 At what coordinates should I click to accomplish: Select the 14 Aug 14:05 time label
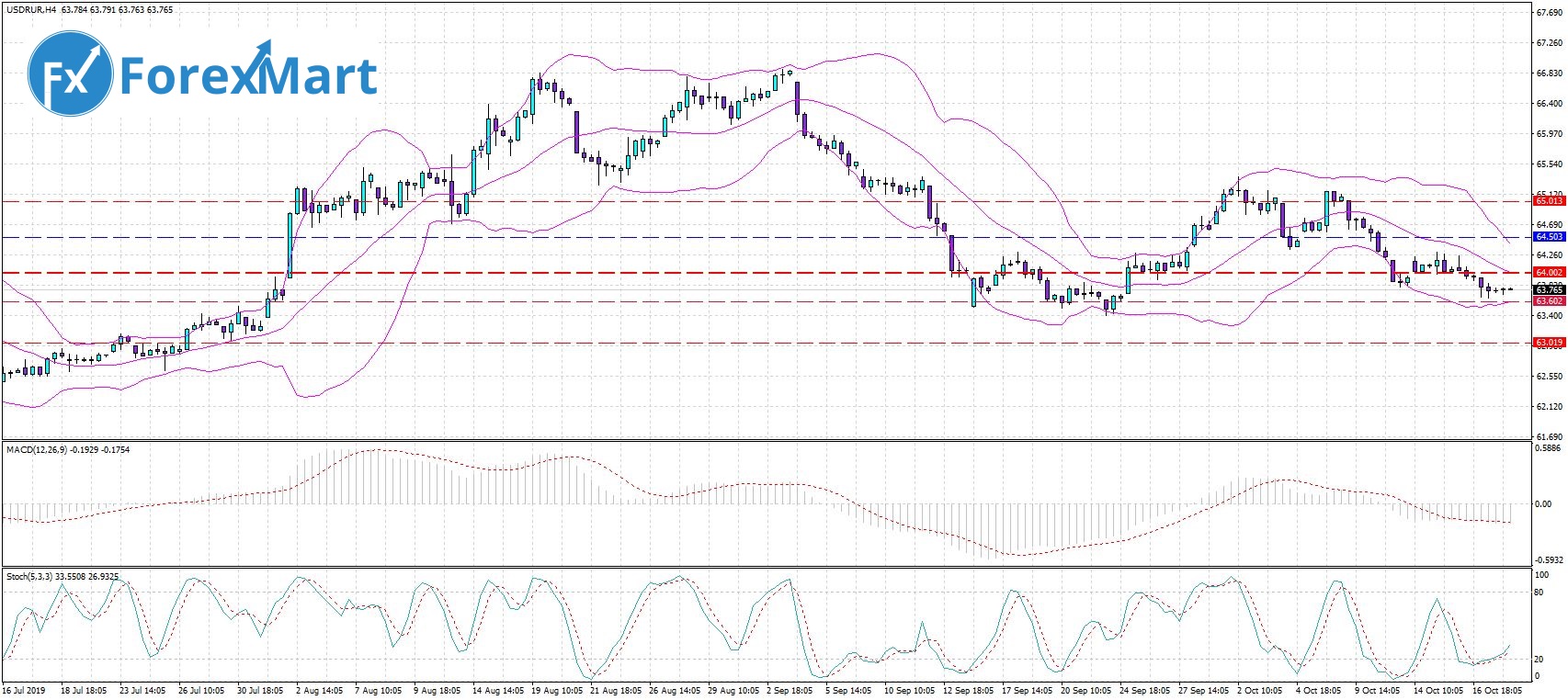[498, 690]
